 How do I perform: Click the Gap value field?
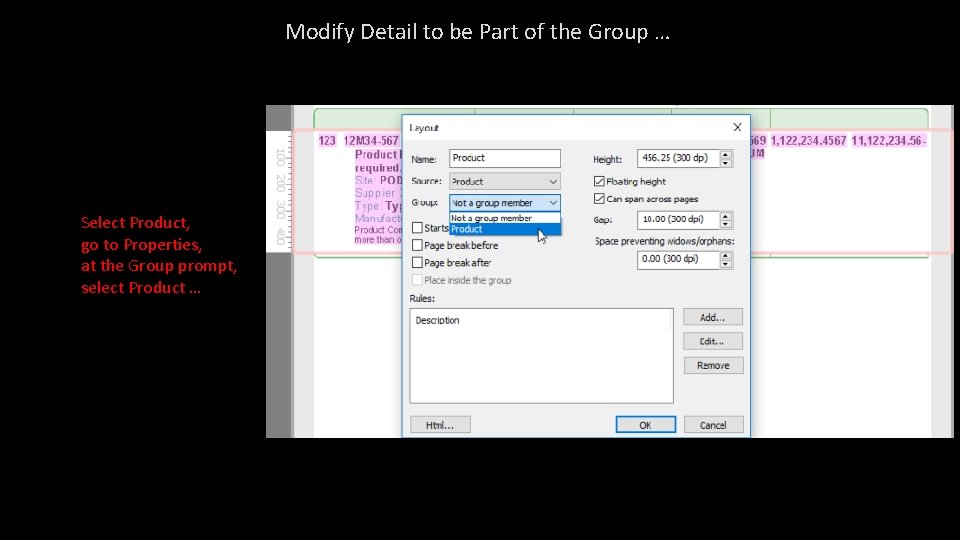click(678, 219)
